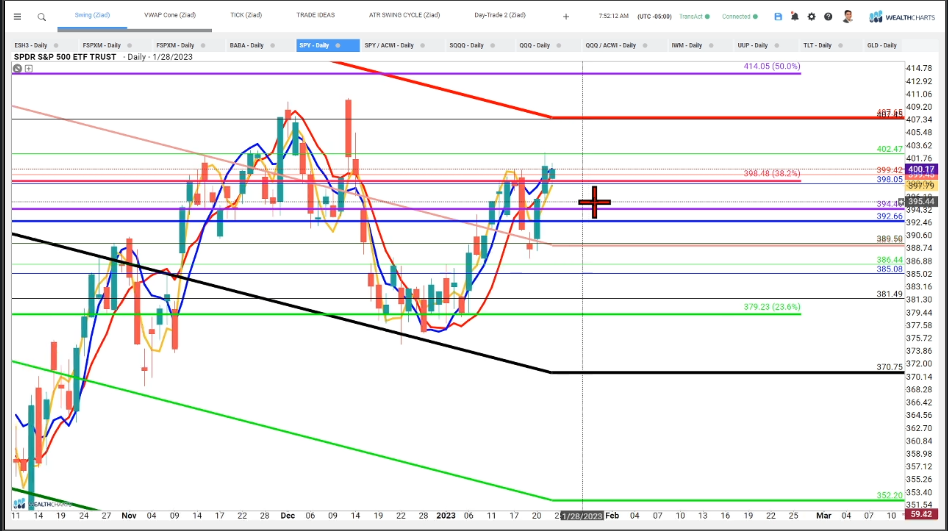Click the 370.75 black trendline label
Screen dimensions: 948x531
[x=889, y=367]
